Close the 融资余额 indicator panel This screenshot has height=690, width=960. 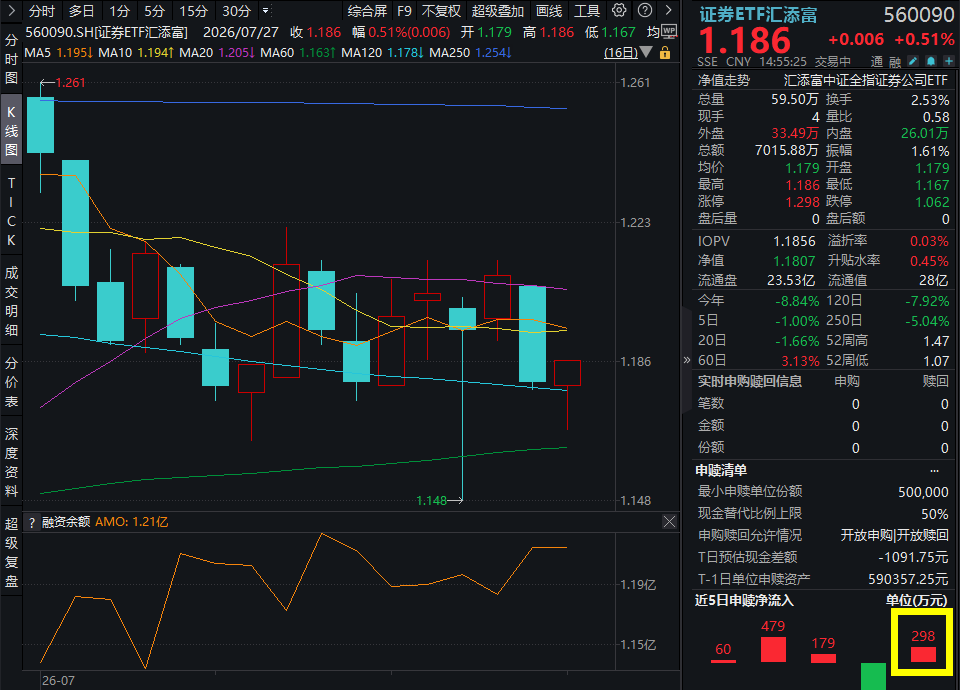click(x=669, y=522)
